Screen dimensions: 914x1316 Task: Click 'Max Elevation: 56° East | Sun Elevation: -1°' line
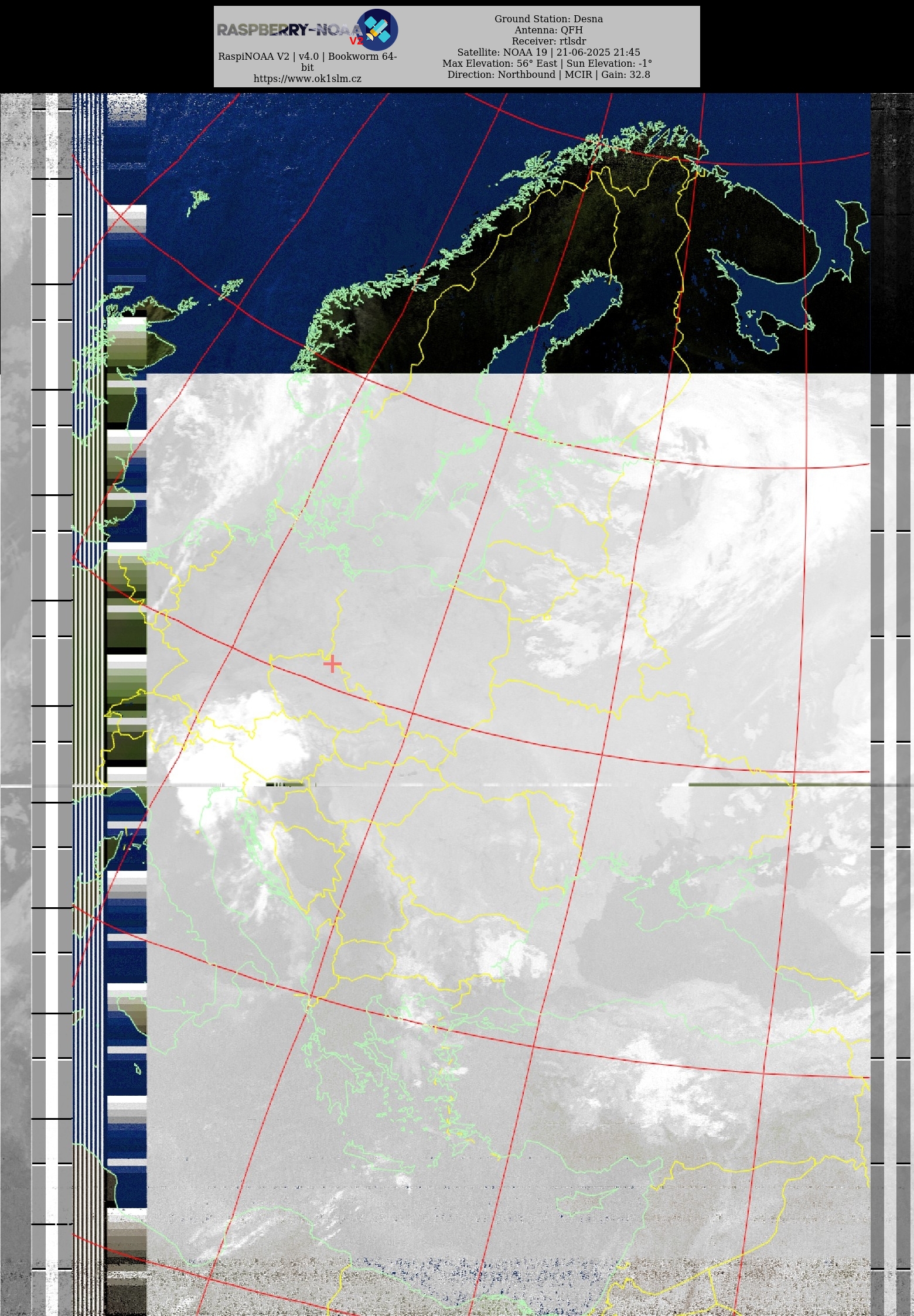click(547, 63)
